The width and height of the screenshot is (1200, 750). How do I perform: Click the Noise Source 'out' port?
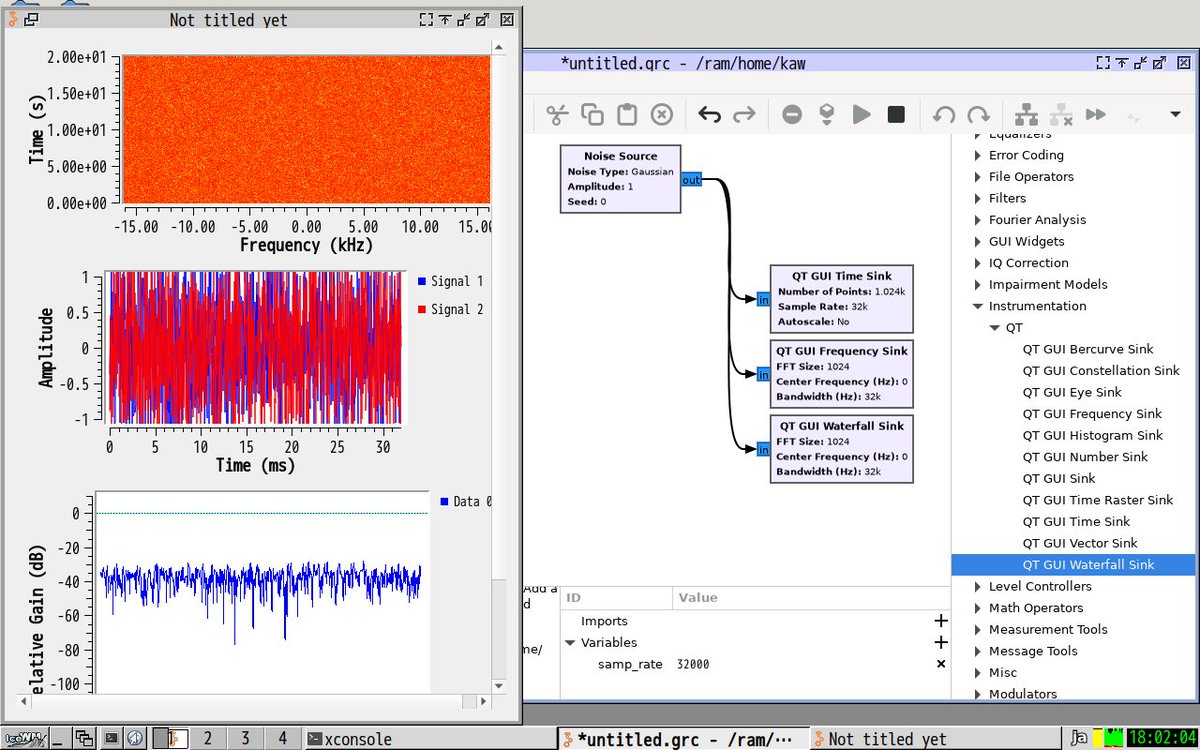(691, 180)
